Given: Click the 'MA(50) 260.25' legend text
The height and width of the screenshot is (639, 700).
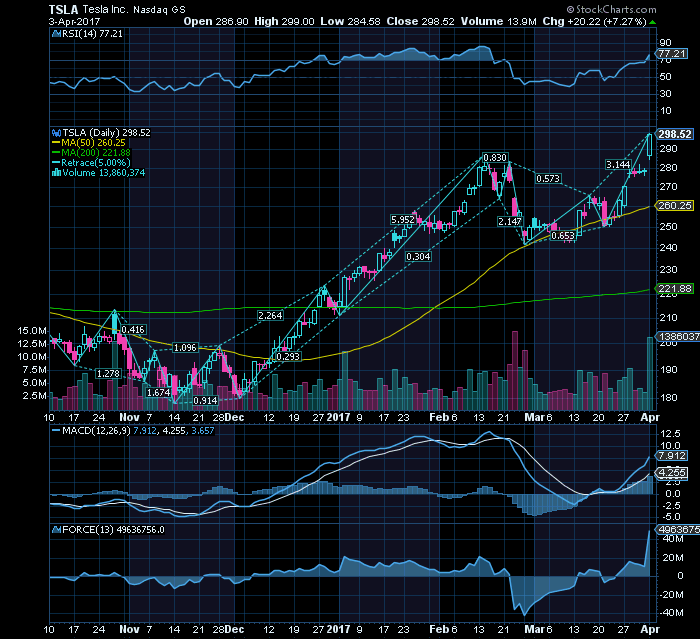Looking at the screenshot, I should click(x=93, y=143).
